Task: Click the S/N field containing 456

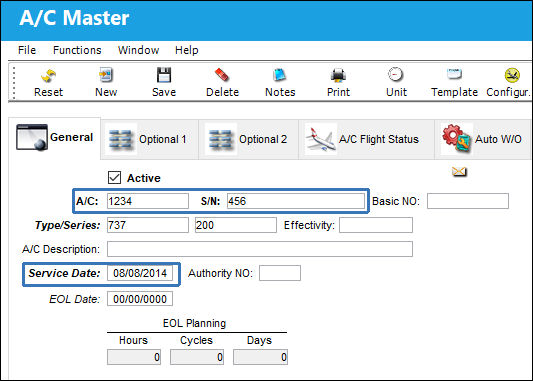Action: (296, 201)
